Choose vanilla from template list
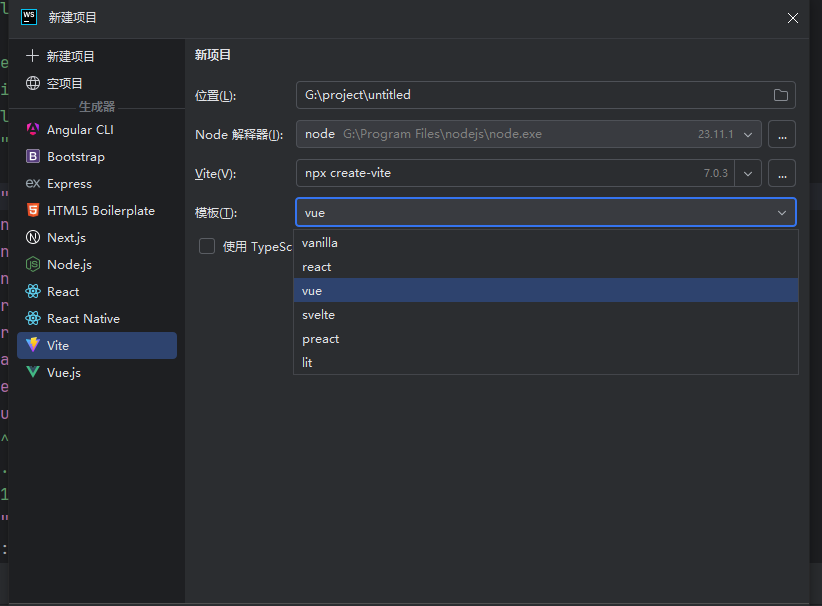822x606 pixels. point(546,243)
